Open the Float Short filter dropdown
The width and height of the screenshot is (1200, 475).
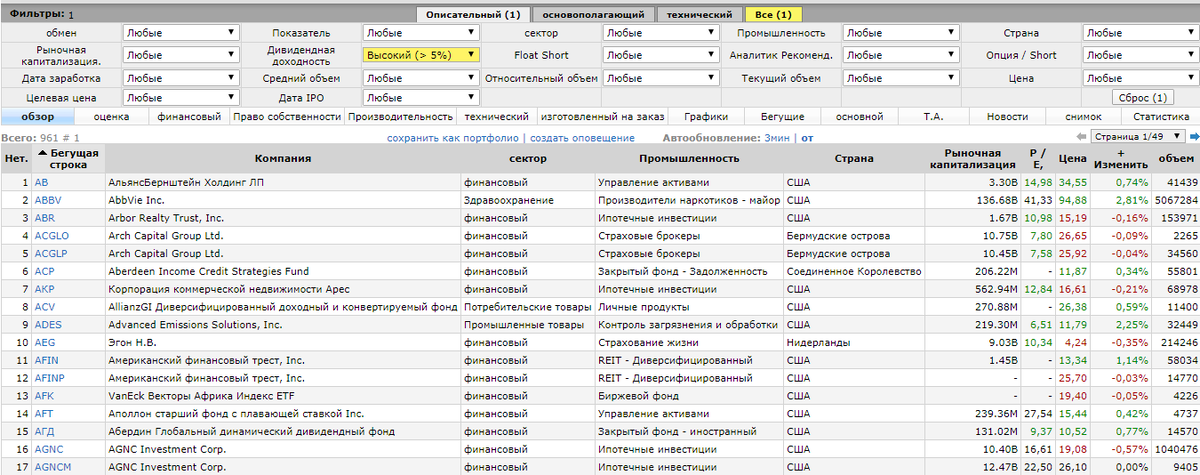click(662, 55)
